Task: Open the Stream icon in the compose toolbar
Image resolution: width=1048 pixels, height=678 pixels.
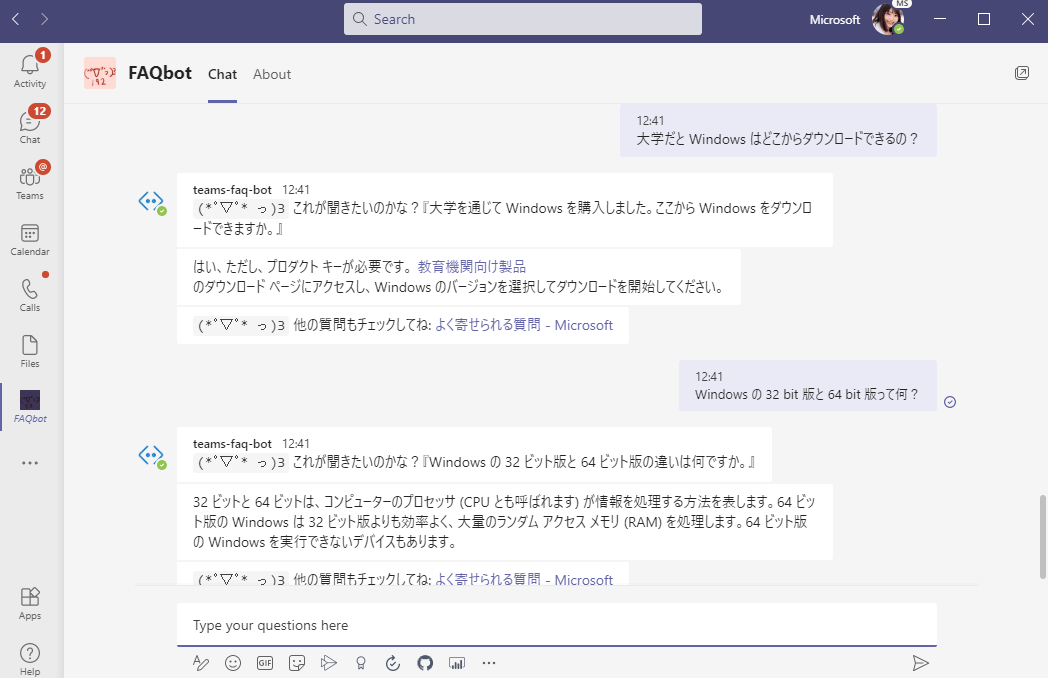Action: tap(328, 663)
